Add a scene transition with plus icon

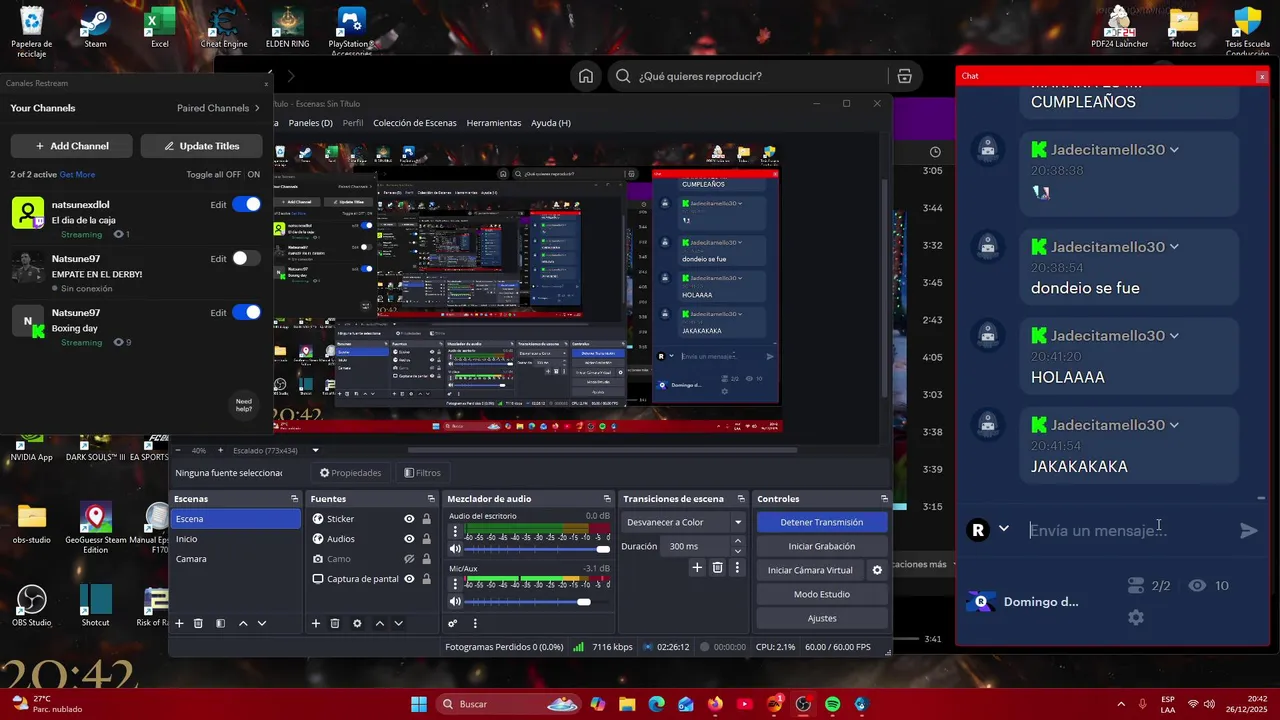[698, 567]
